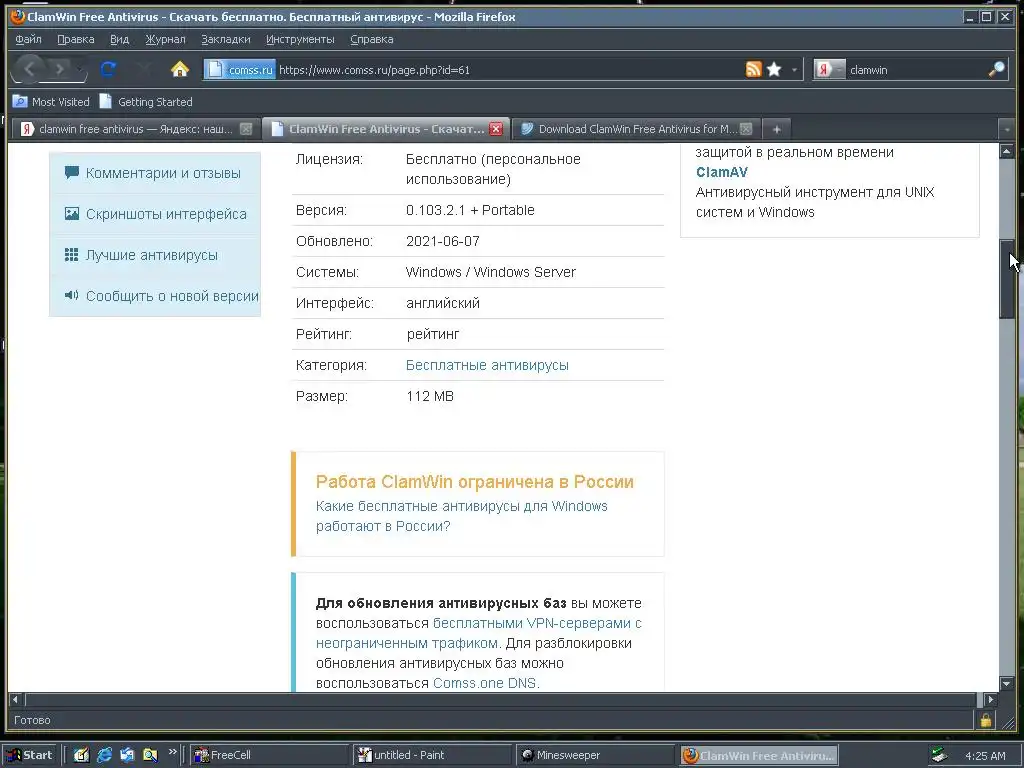
Task: Click the padlock security icon in status bar
Action: click(985, 720)
